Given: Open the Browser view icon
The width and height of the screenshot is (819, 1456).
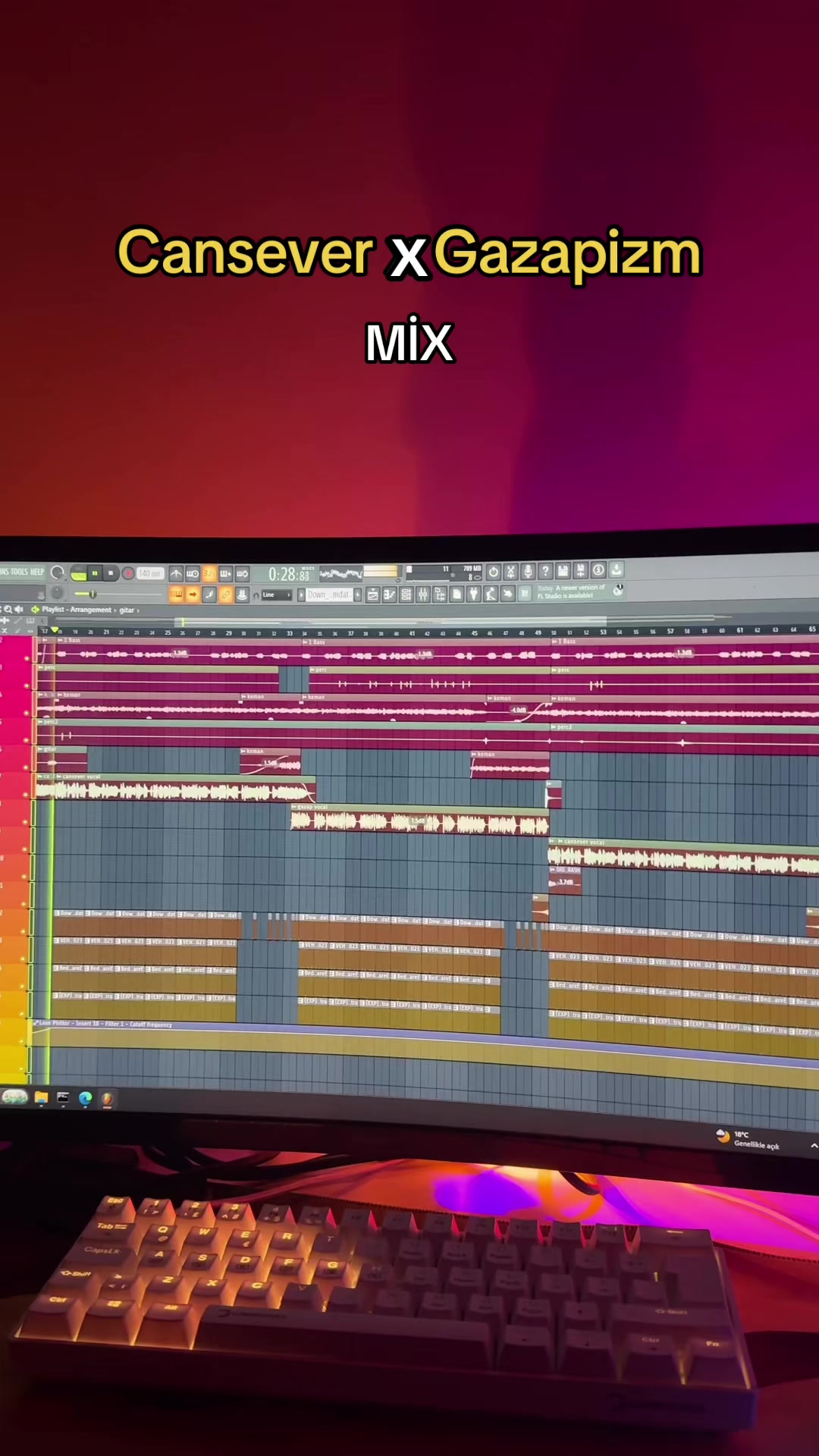Looking at the screenshot, I should tap(439, 595).
